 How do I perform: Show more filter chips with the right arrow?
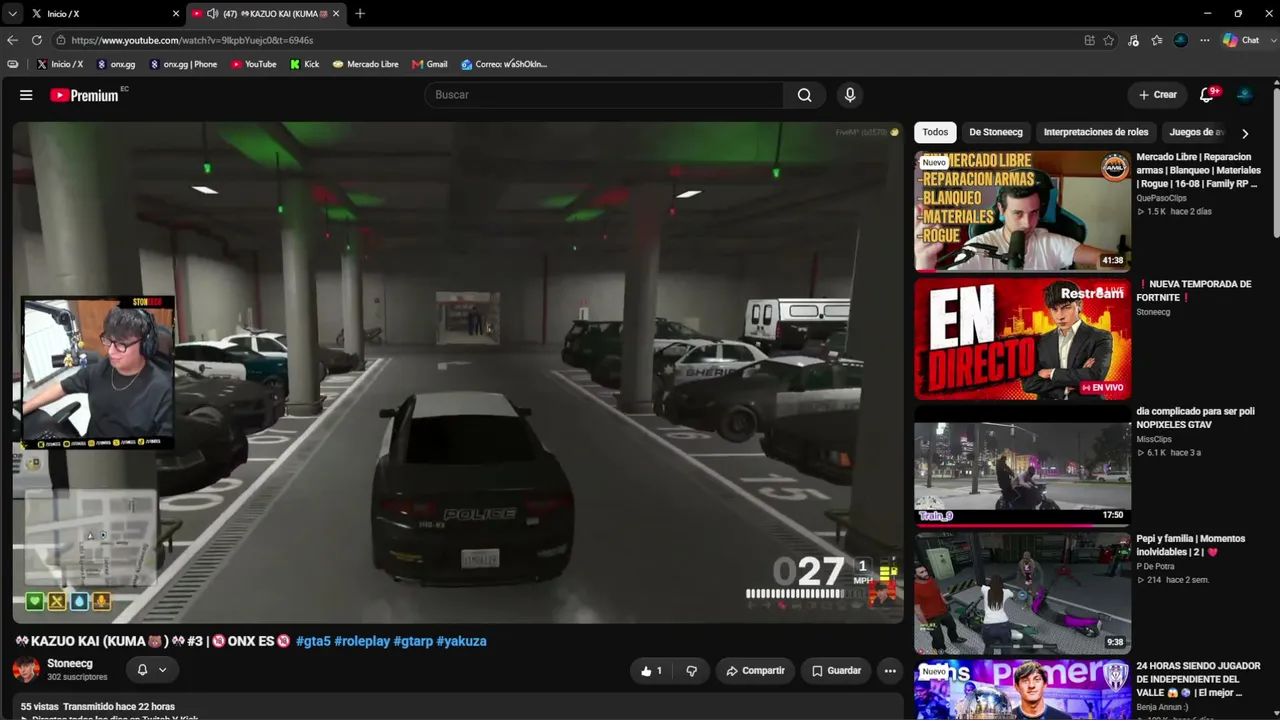coord(1245,133)
